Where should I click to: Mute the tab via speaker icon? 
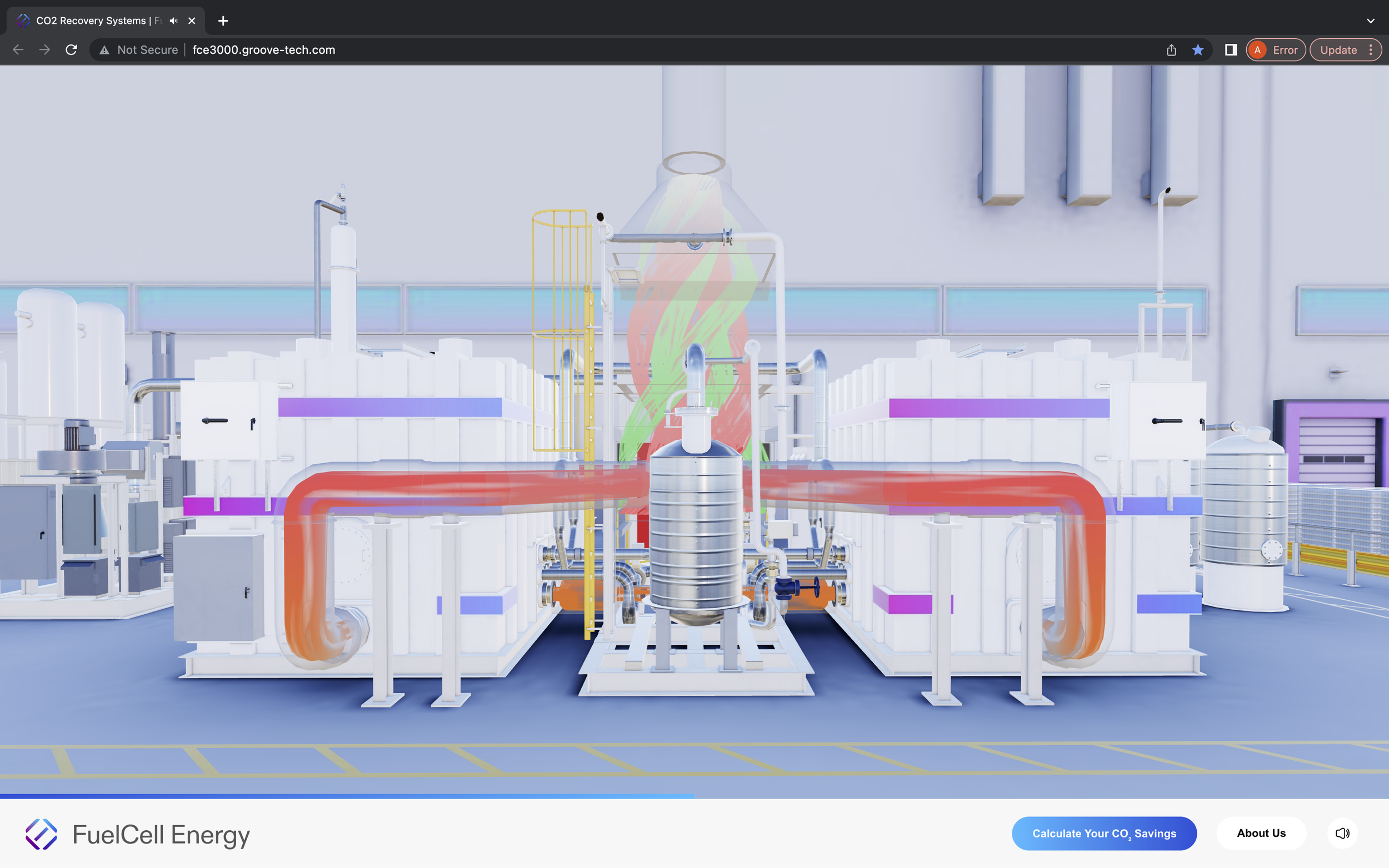tap(174, 21)
